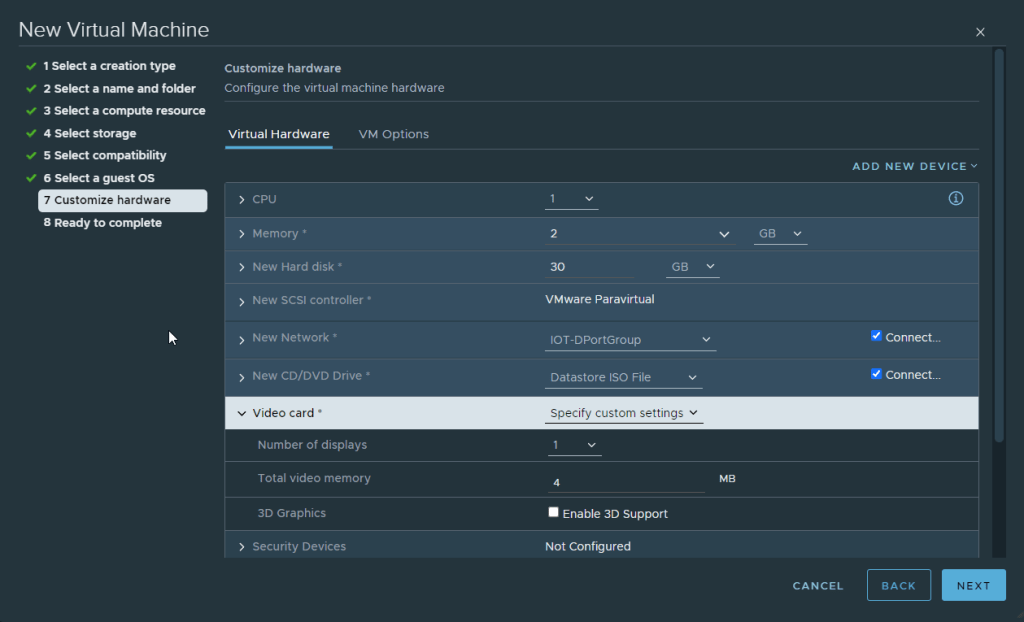Toggle the CD/DVD Drive Connect checkbox
The image size is (1024, 622).
(877, 374)
